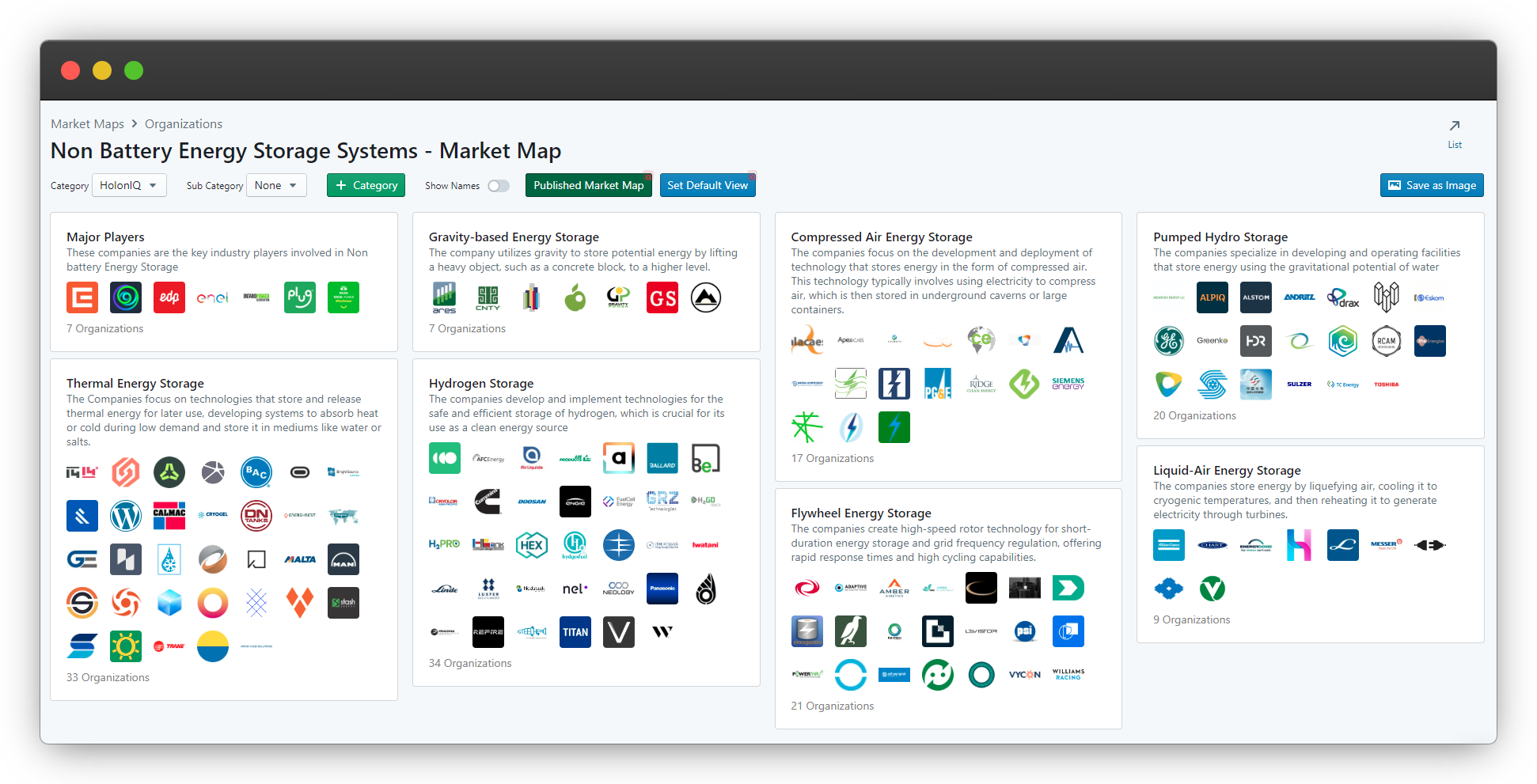Click the edp logo in Major Players
The image size is (1537, 784).
coord(169,297)
